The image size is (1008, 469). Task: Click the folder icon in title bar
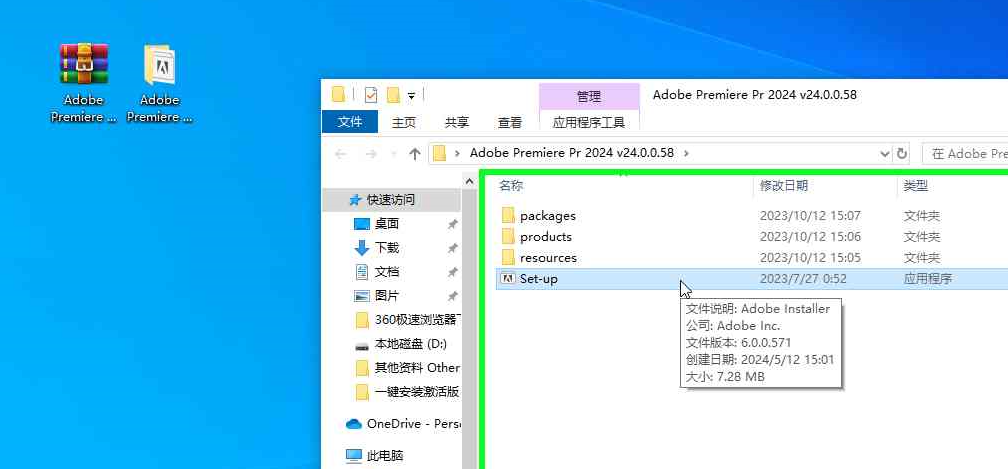(x=339, y=95)
